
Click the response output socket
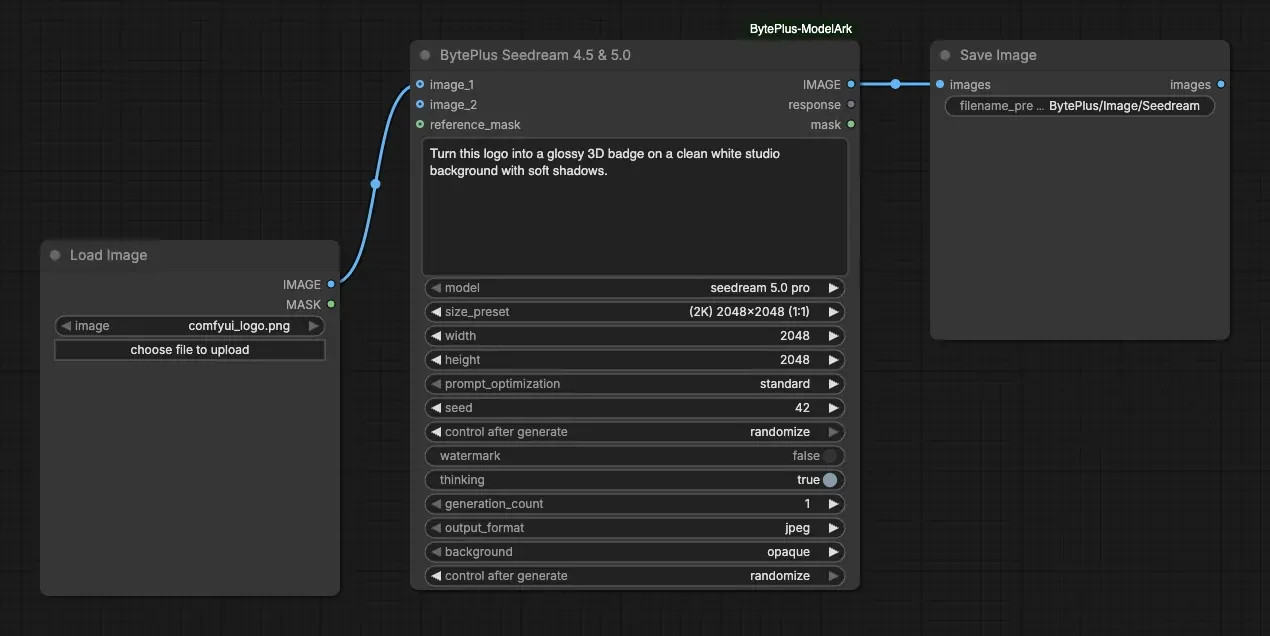click(x=851, y=104)
